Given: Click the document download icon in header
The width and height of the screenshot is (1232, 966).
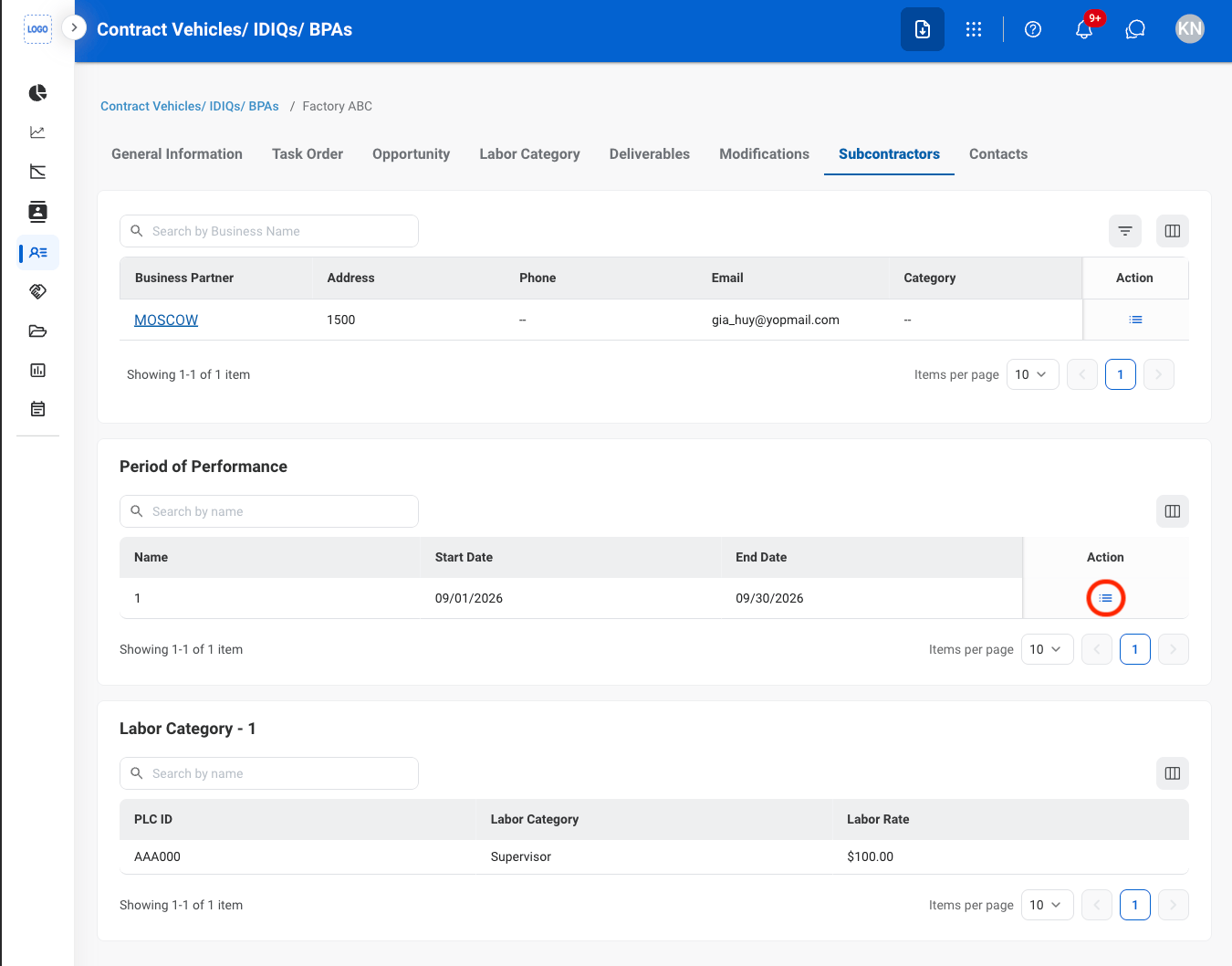Looking at the screenshot, I should (x=923, y=29).
